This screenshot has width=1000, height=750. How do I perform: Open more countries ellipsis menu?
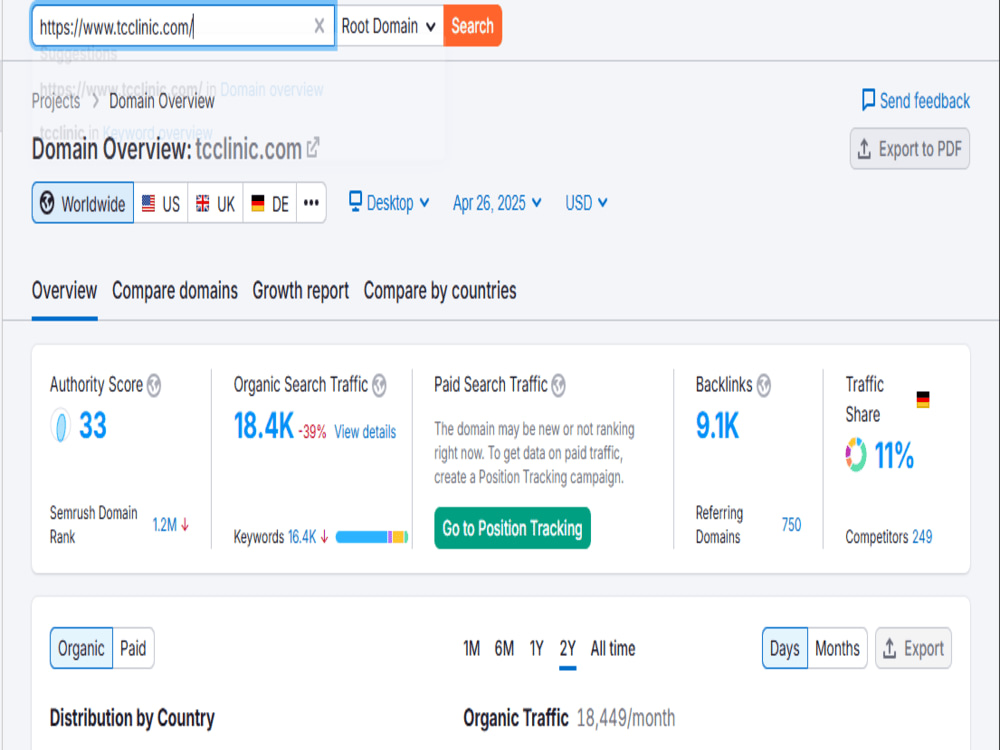(x=311, y=203)
